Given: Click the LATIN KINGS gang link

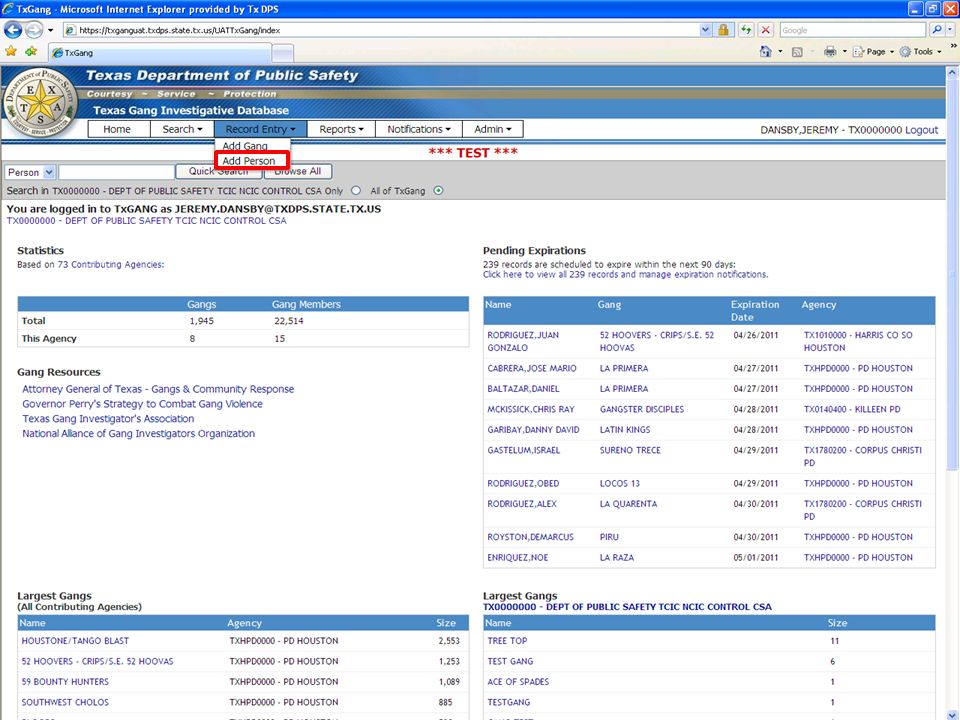Looking at the screenshot, I should pyautogui.click(x=624, y=430).
